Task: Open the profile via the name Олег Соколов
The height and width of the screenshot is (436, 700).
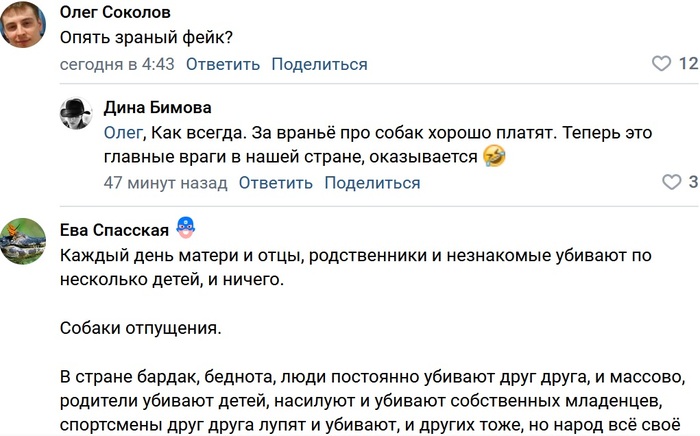Action: tap(115, 12)
